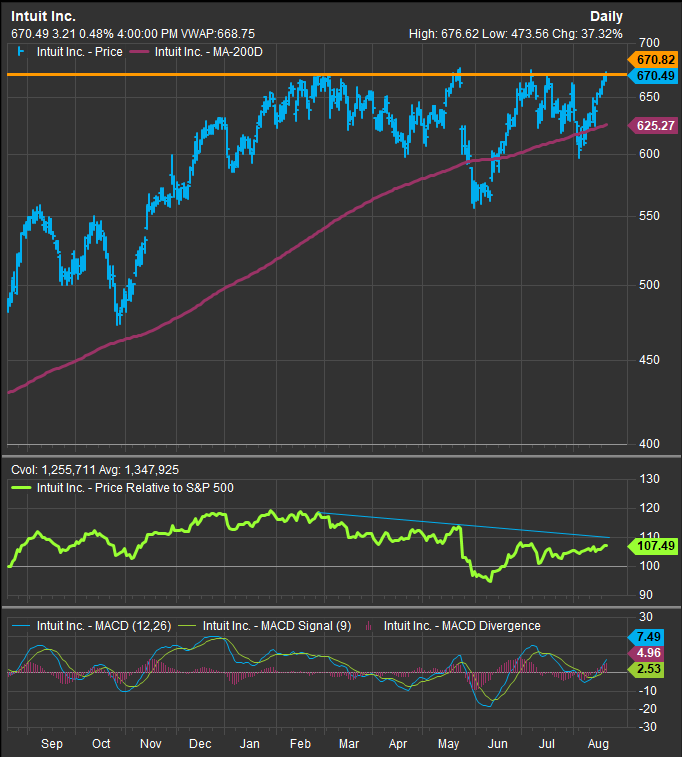Click the magenta 4.96 MACD value tag
Screen dimensions: 682x757
coord(646,653)
